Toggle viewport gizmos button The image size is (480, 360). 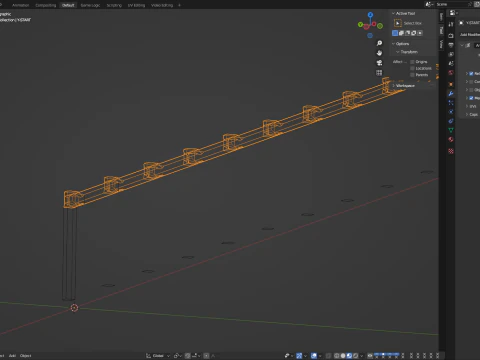pyautogui.click(x=299, y=356)
